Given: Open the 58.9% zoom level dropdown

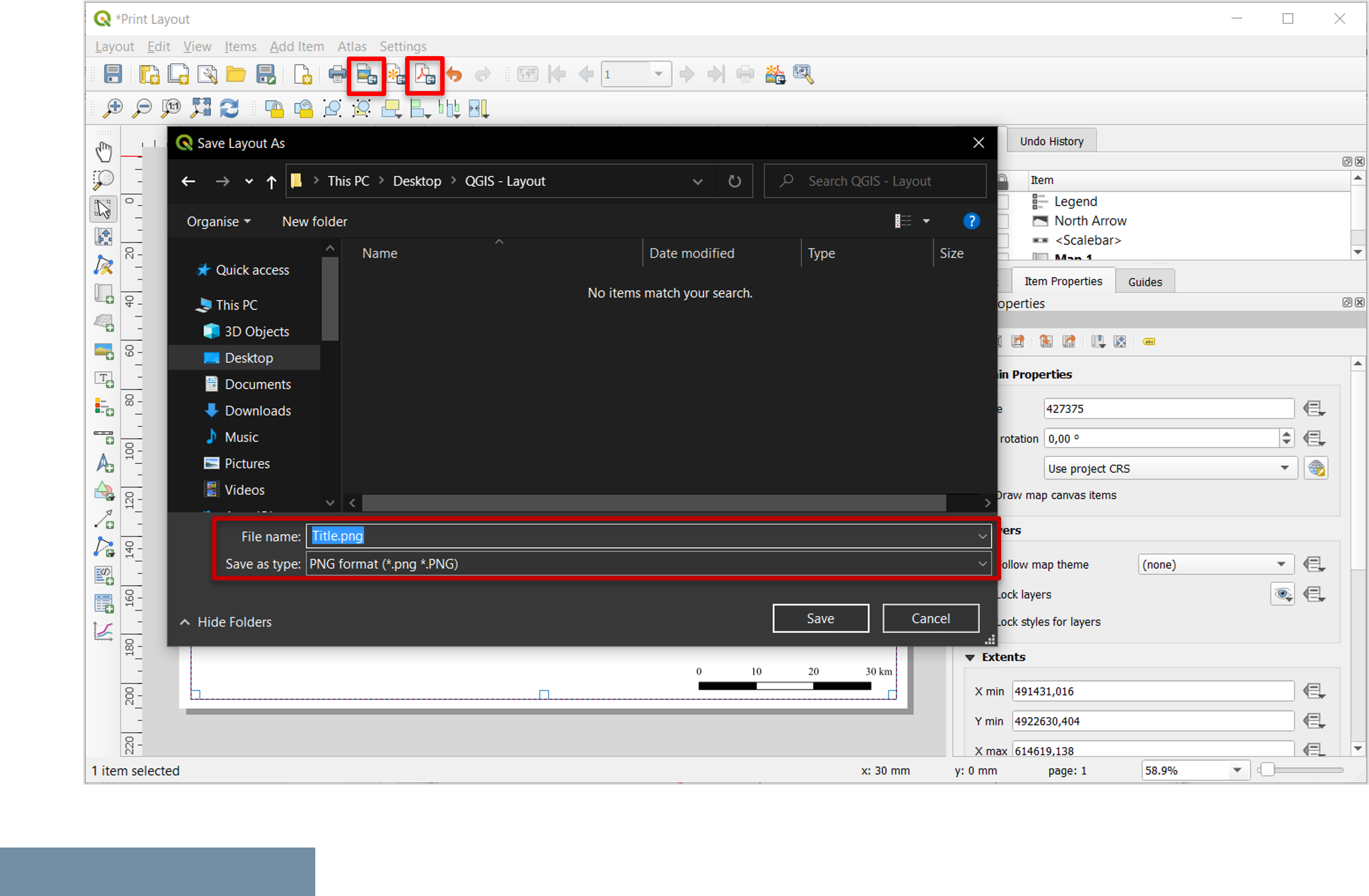Looking at the screenshot, I should tap(1237, 770).
